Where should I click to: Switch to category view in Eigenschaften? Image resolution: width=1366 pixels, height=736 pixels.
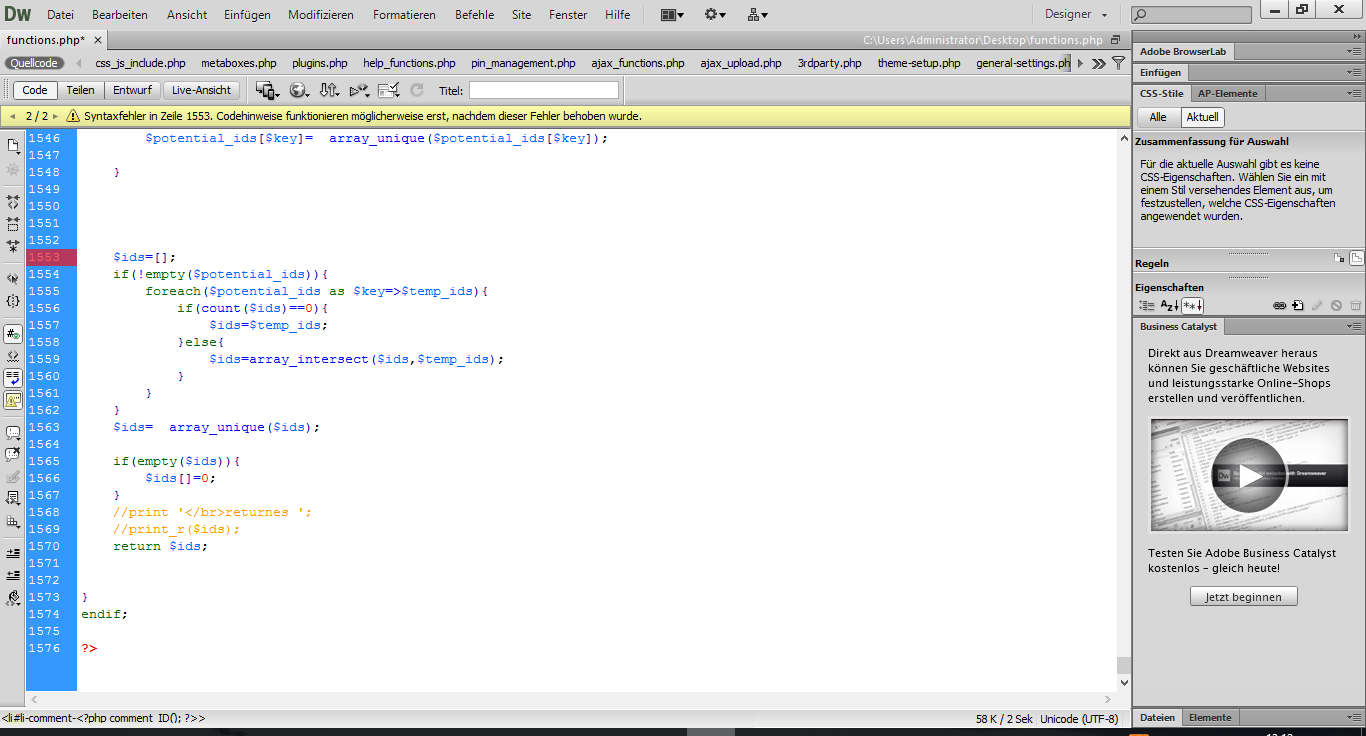tap(1146, 305)
